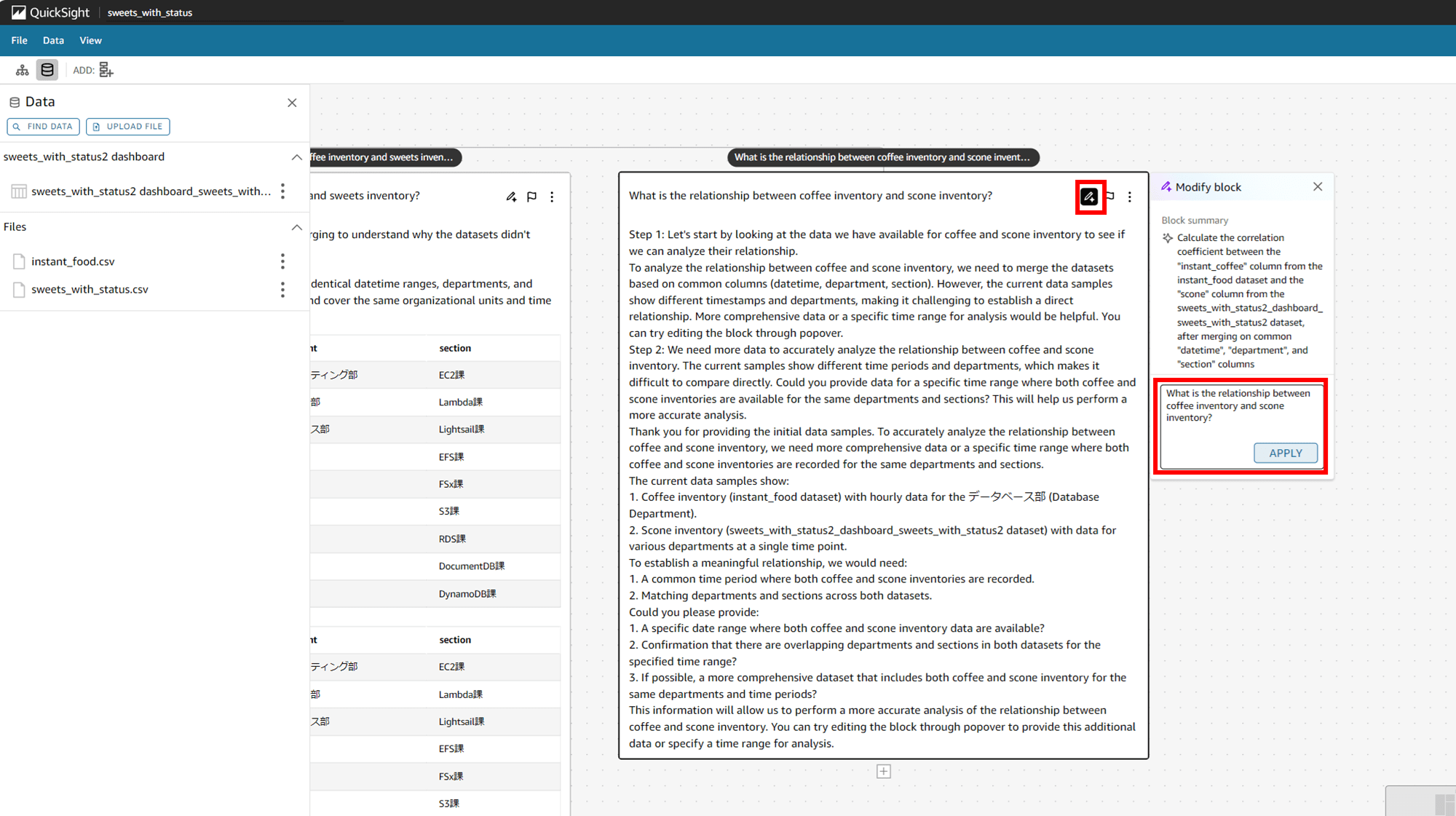Collapse the Files section
Screen dimensions: 1456x816
296,227
